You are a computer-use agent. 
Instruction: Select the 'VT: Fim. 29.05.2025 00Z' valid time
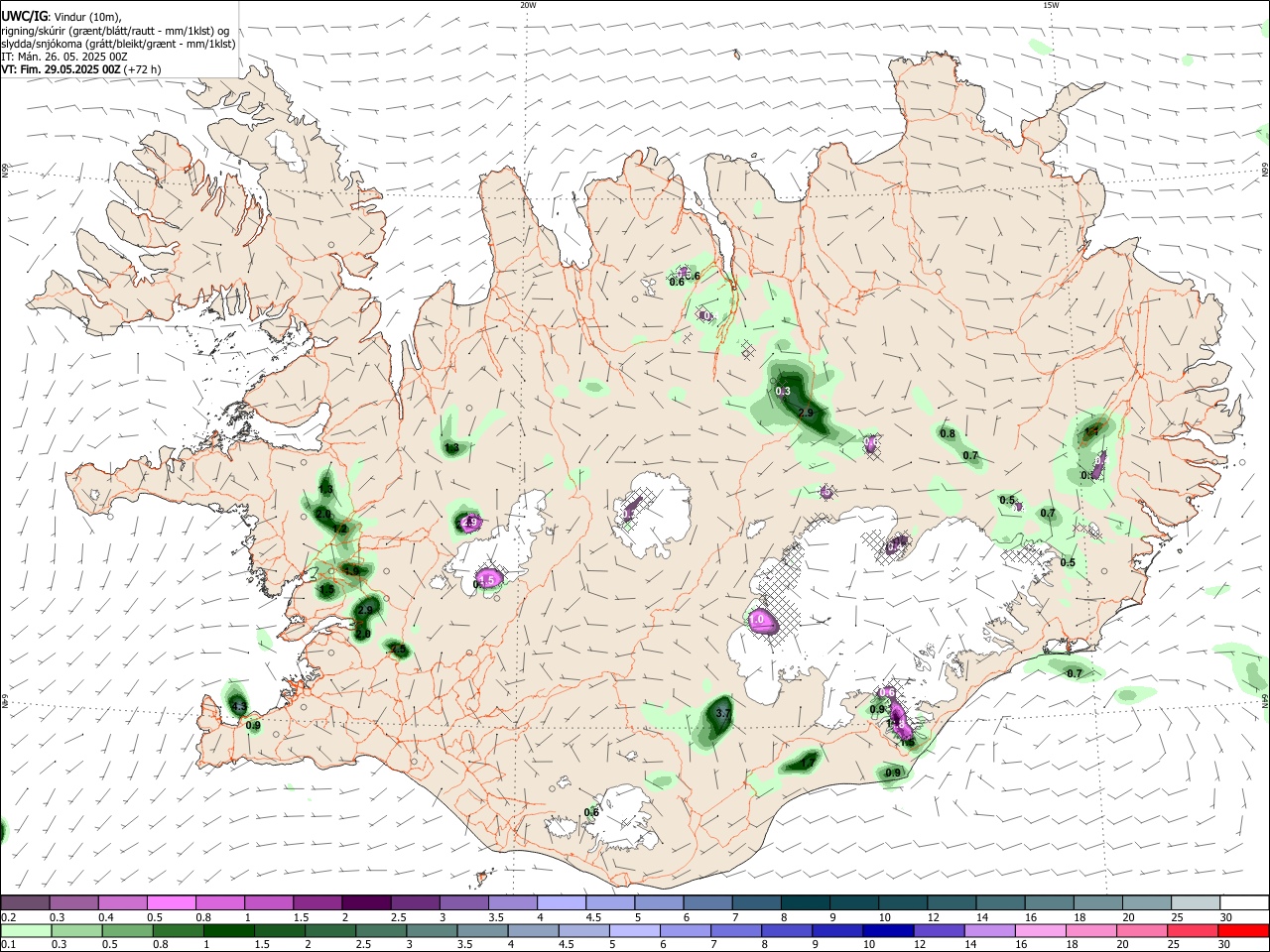(61, 69)
